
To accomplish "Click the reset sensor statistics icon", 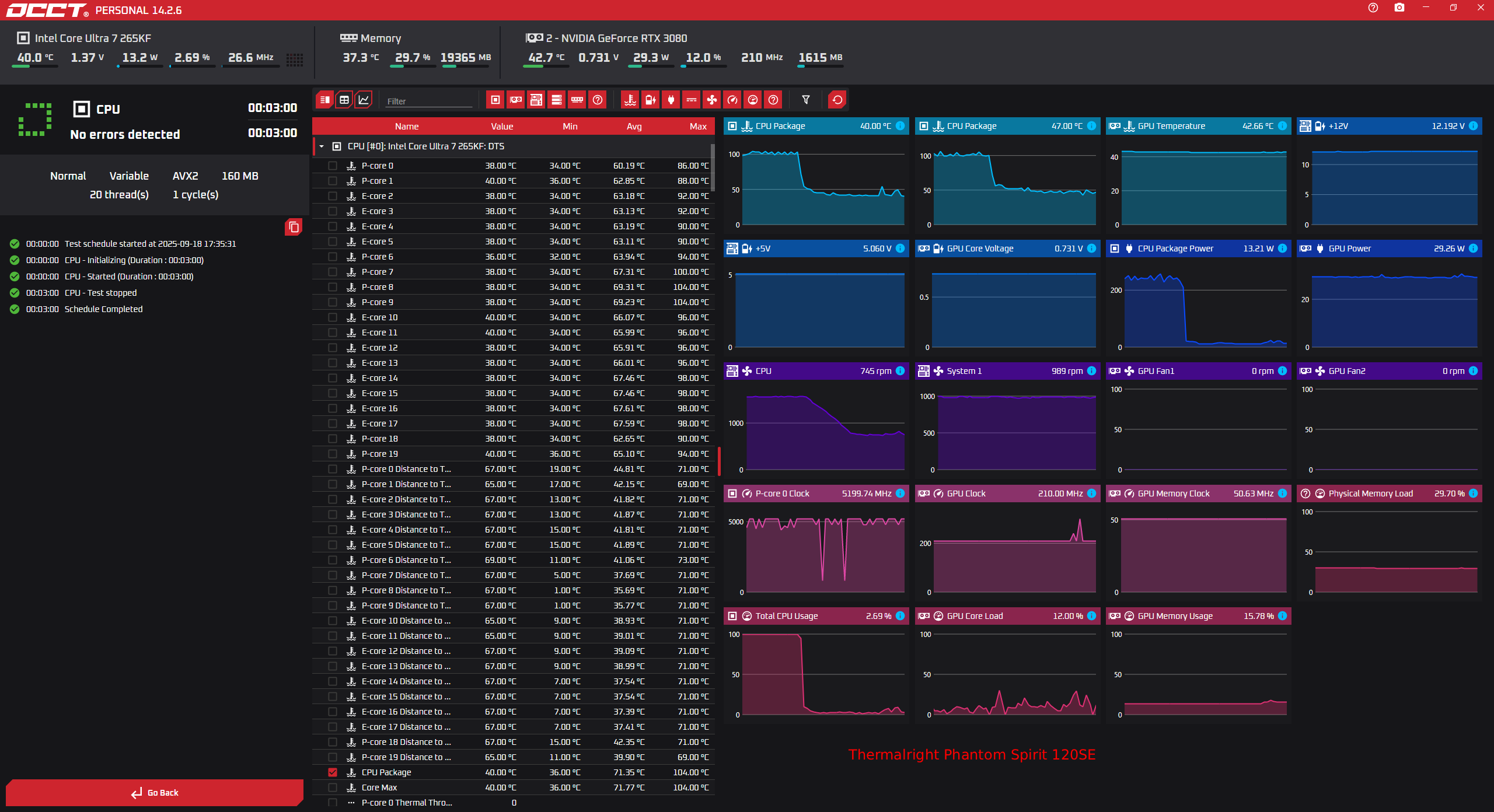I will [837, 100].
